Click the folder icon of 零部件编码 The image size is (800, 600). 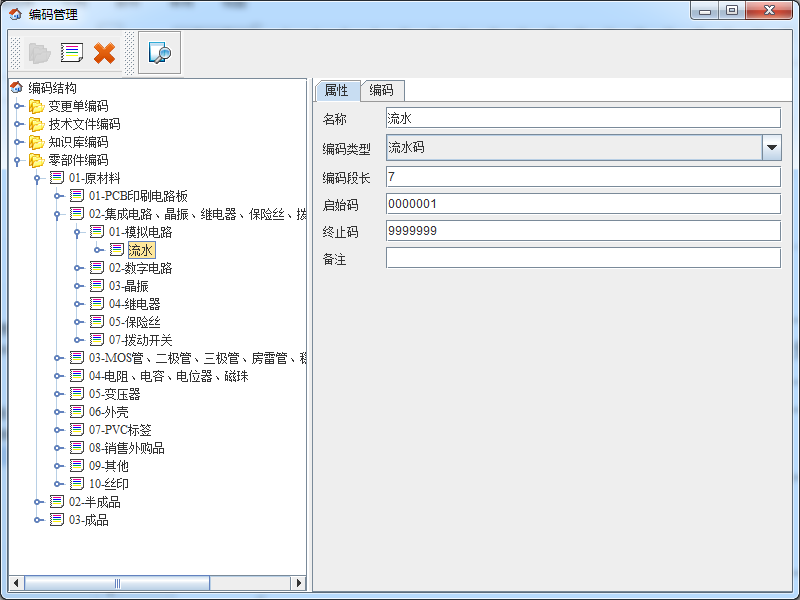36,160
